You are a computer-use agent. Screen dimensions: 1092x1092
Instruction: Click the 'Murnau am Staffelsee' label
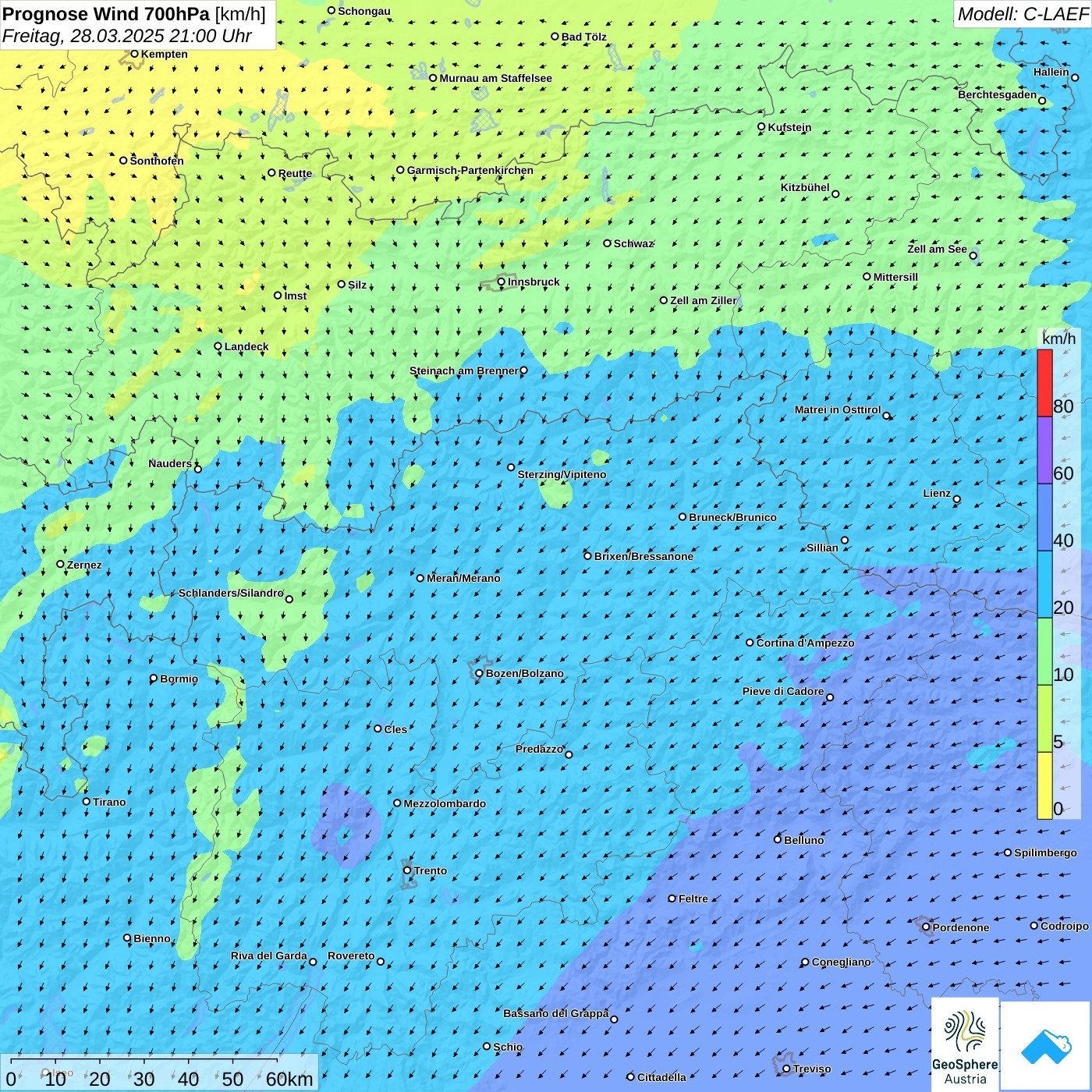click(x=496, y=78)
